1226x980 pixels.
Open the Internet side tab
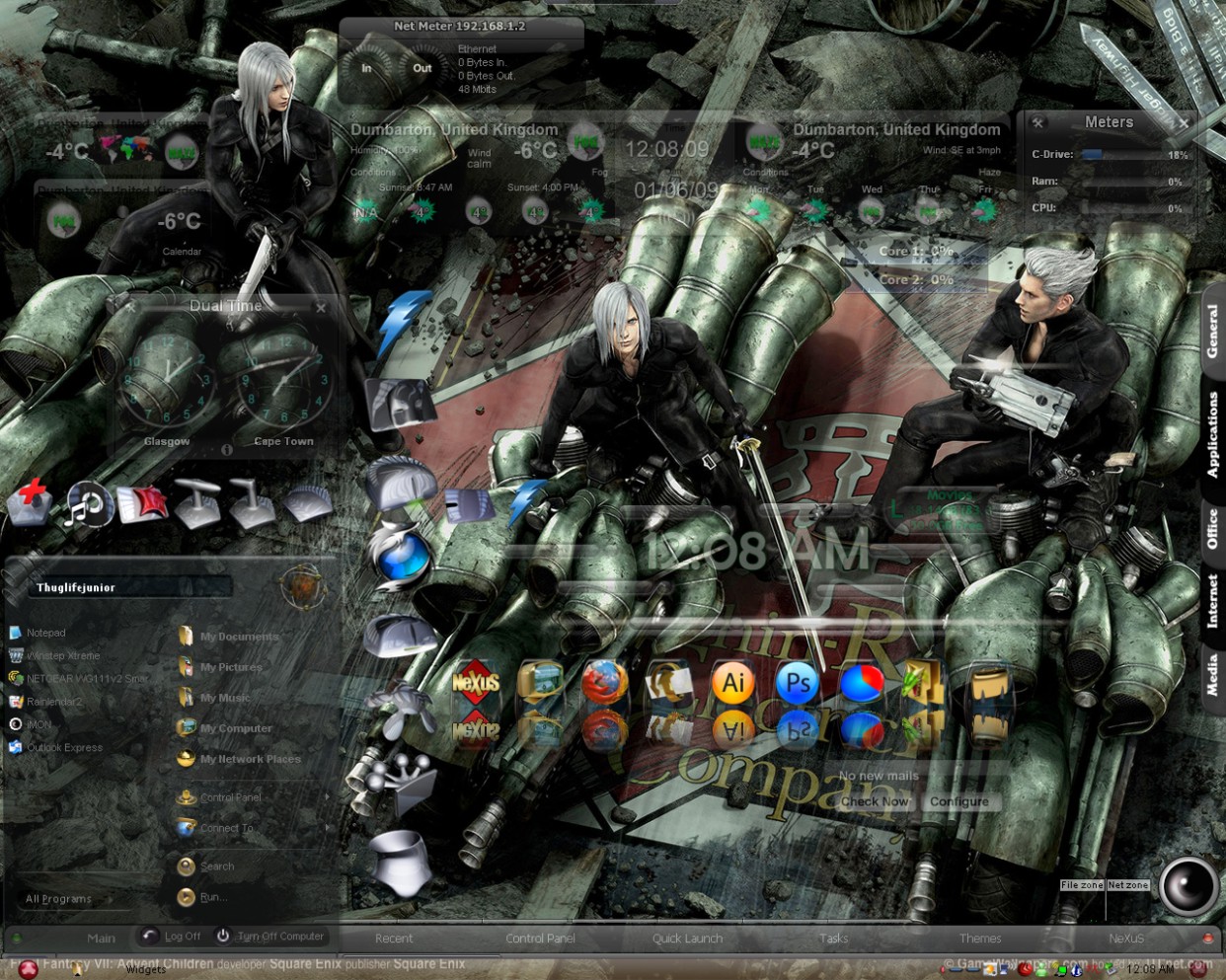pos(1213,601)
